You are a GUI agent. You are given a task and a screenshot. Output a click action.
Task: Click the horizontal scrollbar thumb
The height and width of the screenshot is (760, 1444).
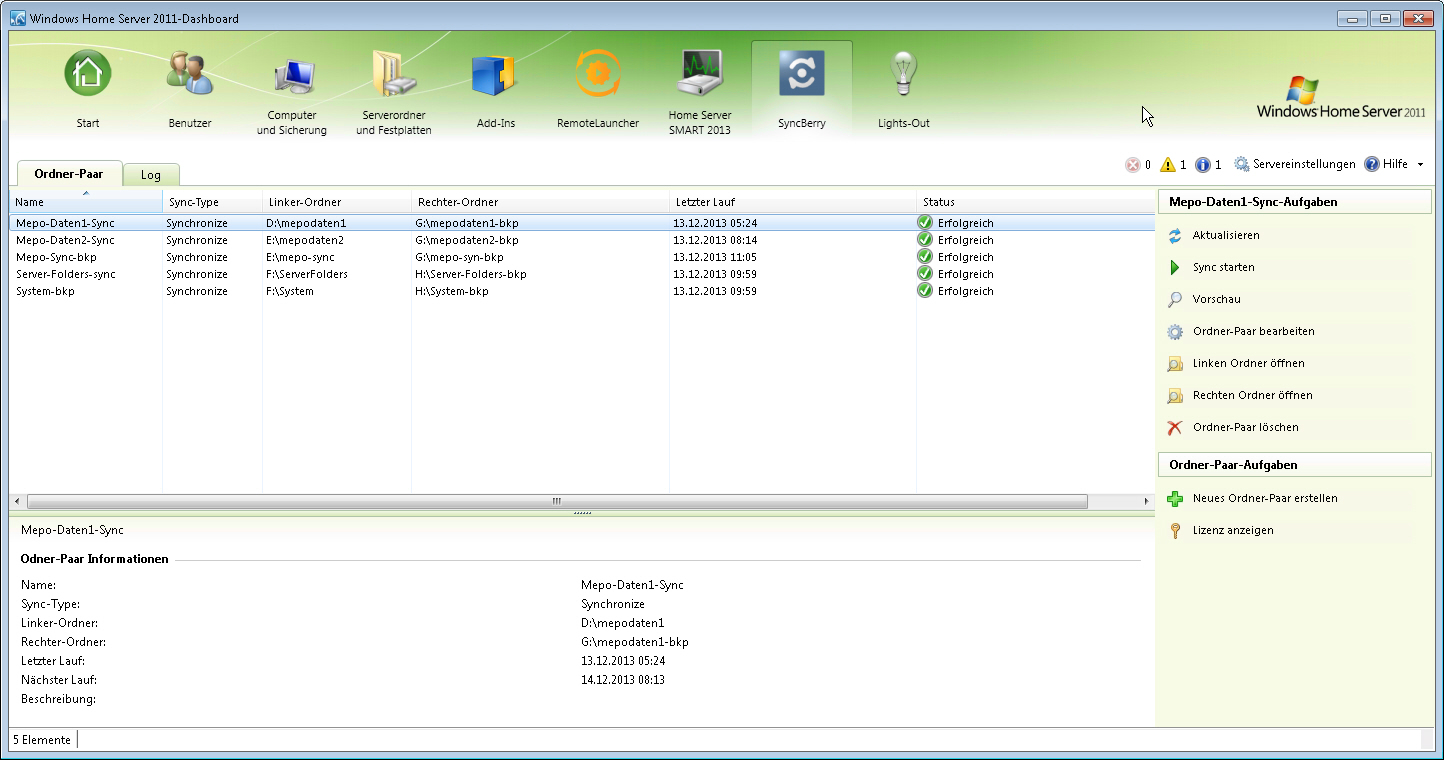coord(557,501)
